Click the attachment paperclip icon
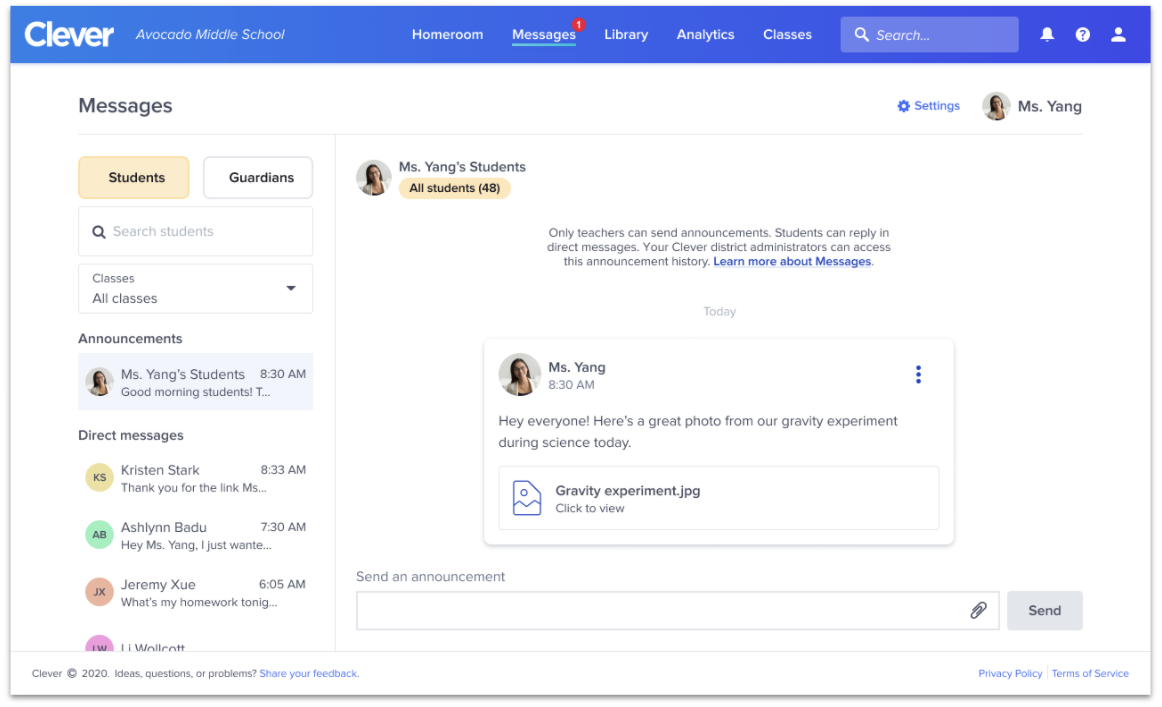 click(x=978, y=610)
